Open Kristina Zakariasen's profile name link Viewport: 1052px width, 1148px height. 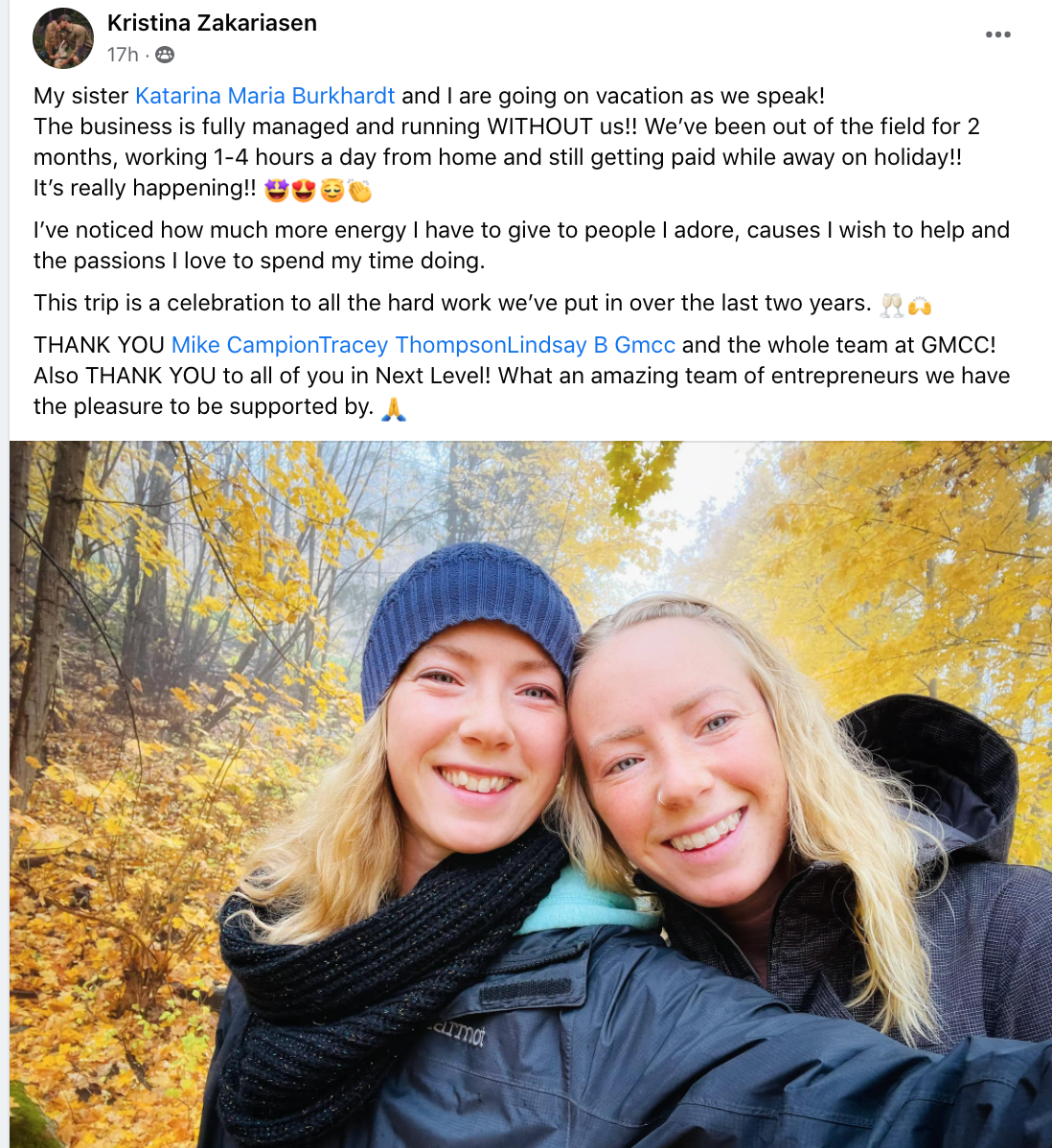[212, 23]
